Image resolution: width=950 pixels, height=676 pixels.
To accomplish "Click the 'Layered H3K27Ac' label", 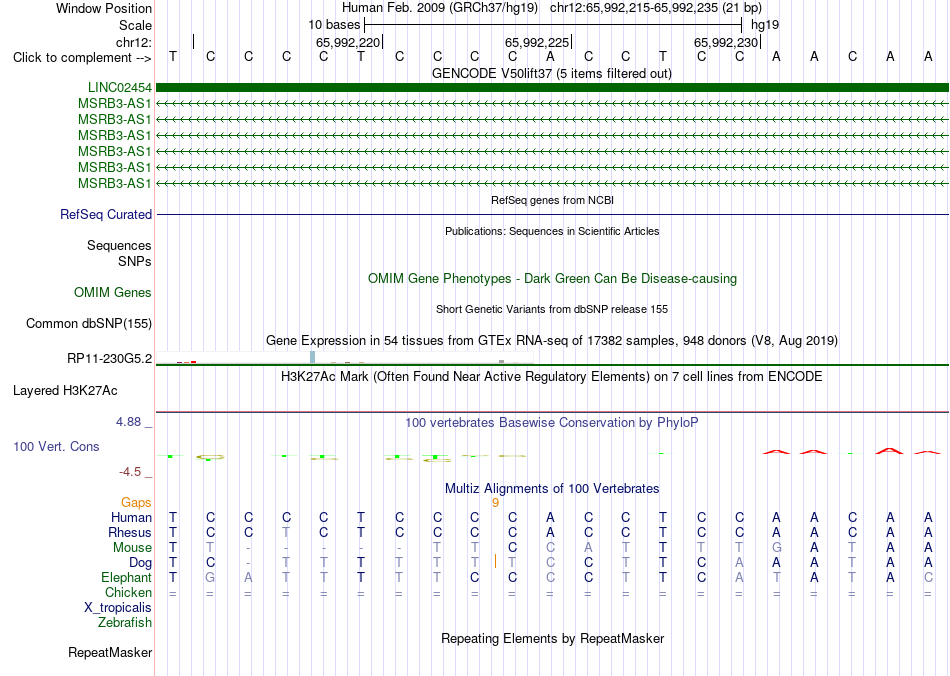I will [65, 391].
